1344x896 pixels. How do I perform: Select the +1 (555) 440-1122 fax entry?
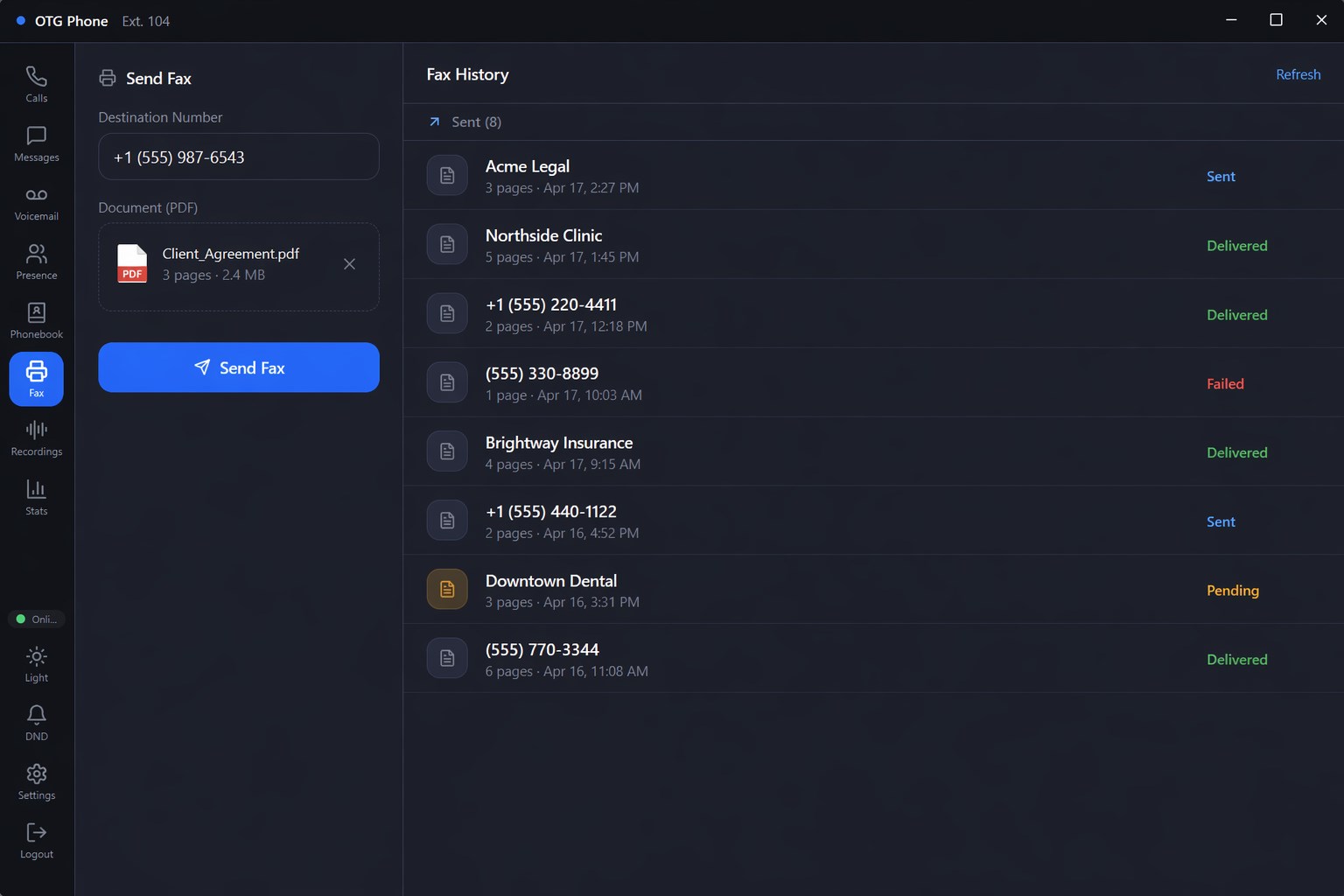[873, 521]
